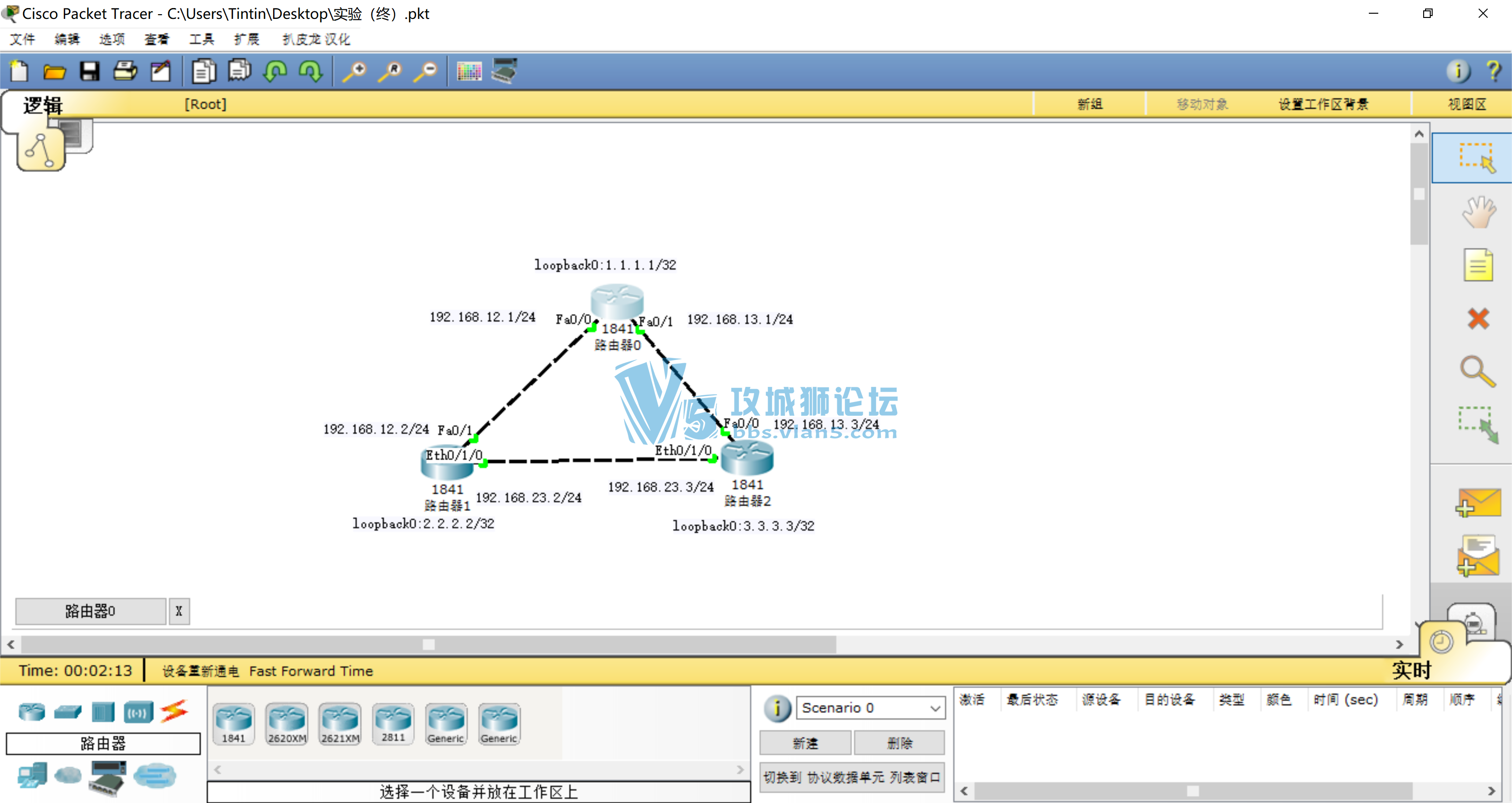Select the Connections lightning bolt icon
The height and width of the screenshot is (803, 1512).
(x=174, y=711)
